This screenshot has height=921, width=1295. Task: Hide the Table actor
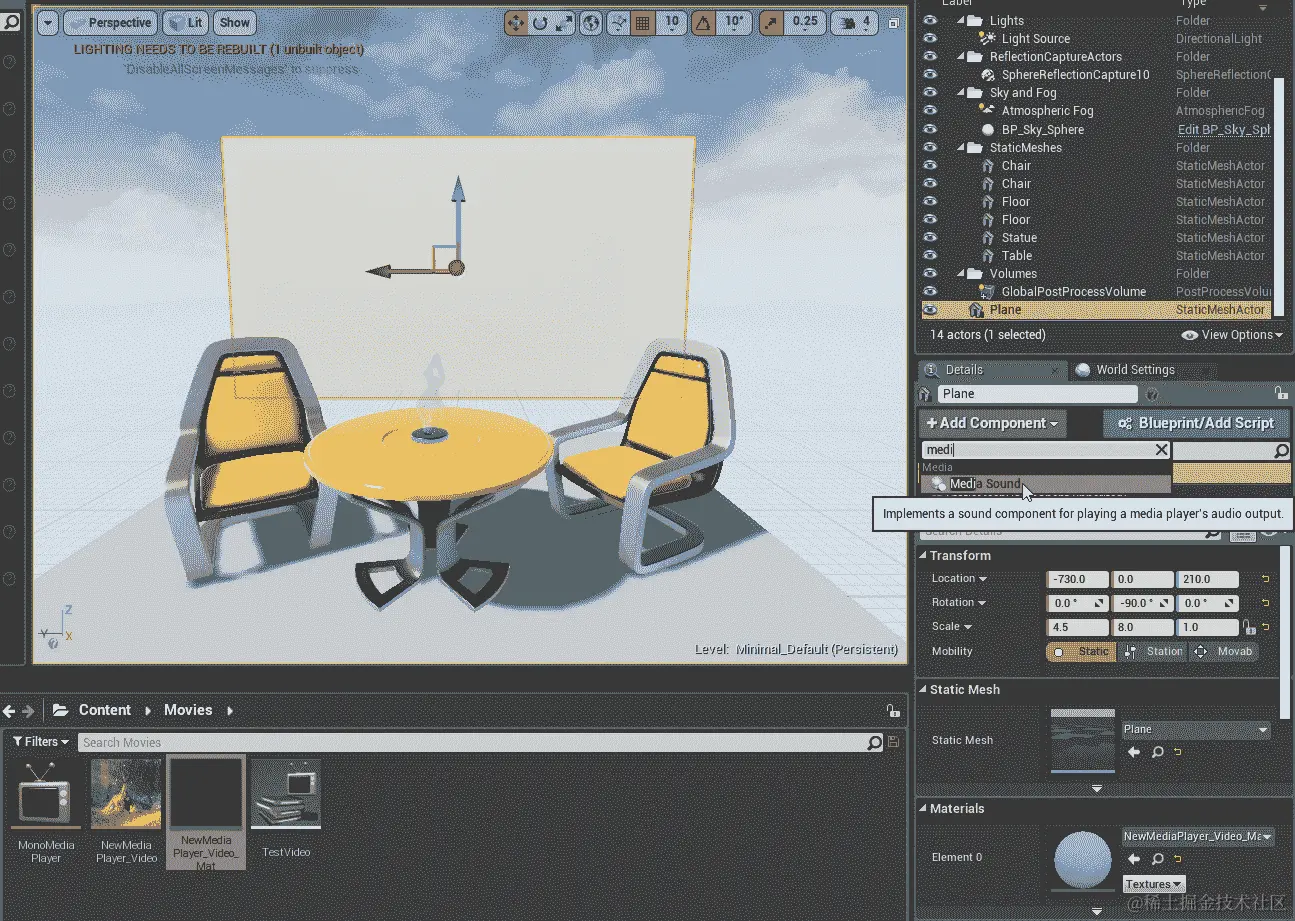[930, 255]
